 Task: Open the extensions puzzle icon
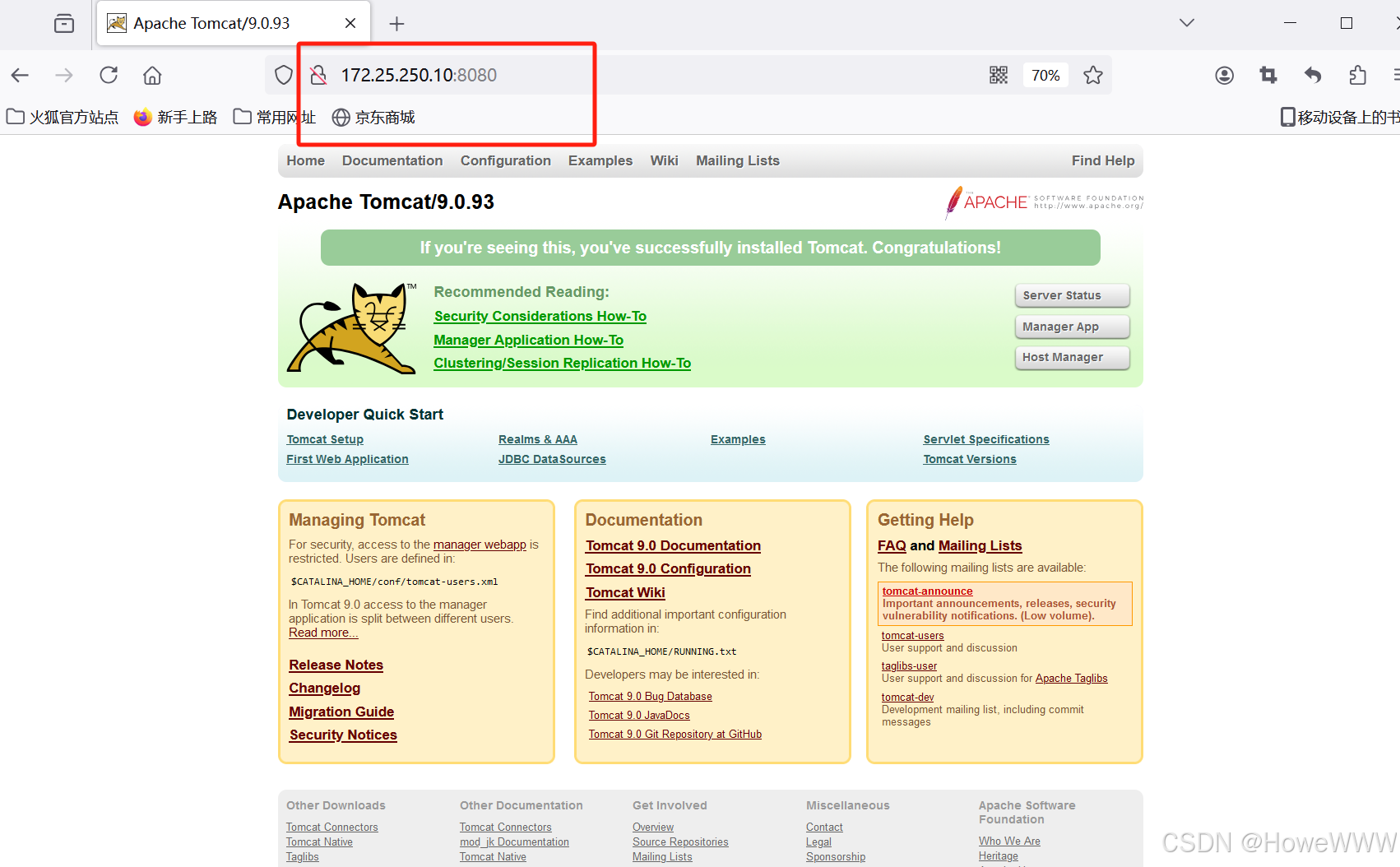1357,76
